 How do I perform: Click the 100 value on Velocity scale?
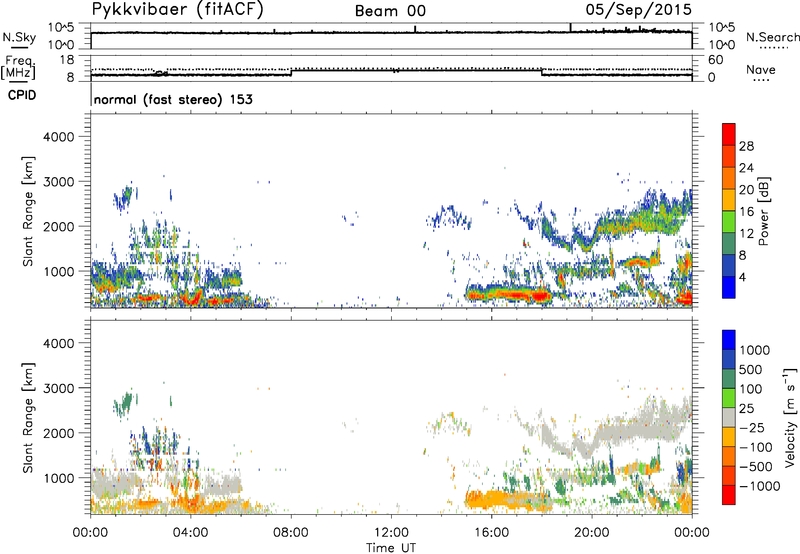pyautogui.click(x=750, y=389)
